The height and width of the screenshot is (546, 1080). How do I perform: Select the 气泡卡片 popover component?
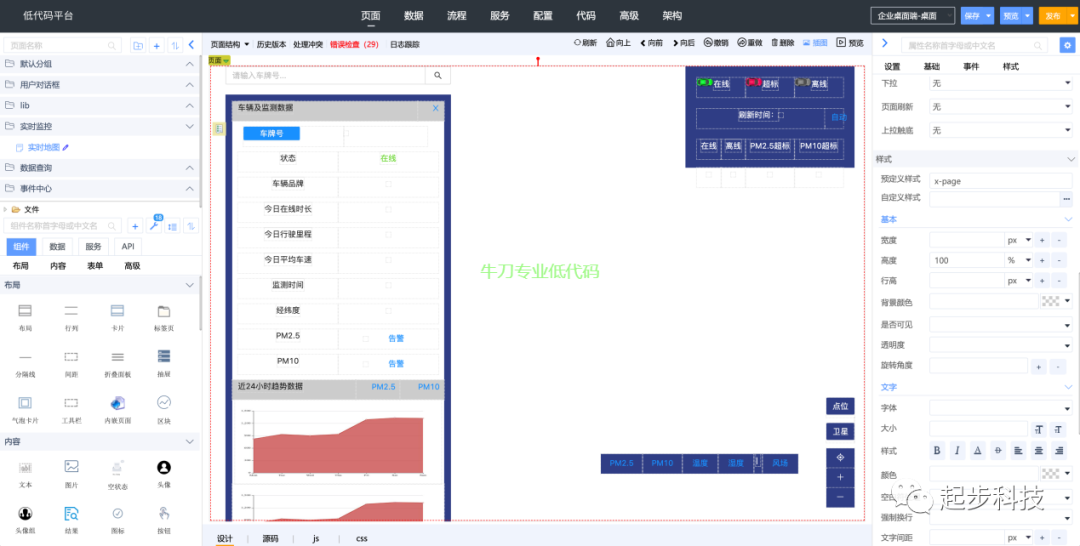(25, 403)
